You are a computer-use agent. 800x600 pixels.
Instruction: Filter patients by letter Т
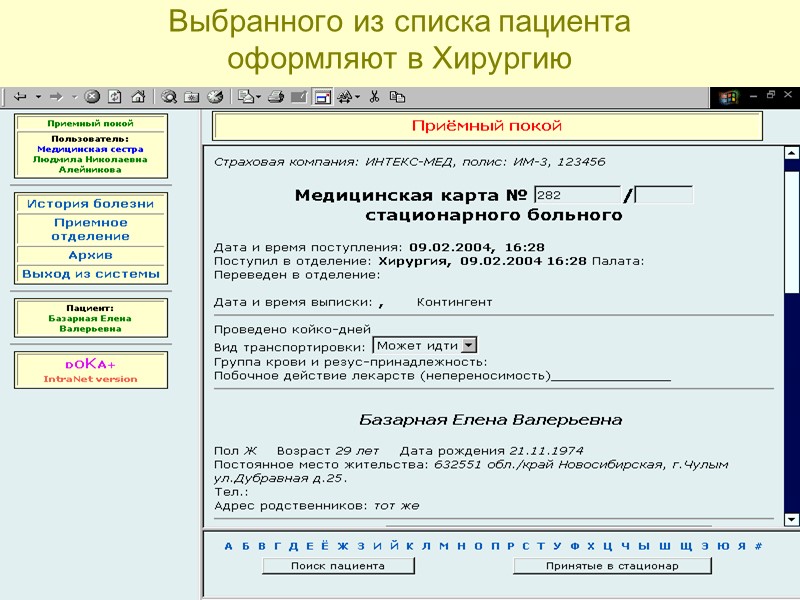pos(541,546)
